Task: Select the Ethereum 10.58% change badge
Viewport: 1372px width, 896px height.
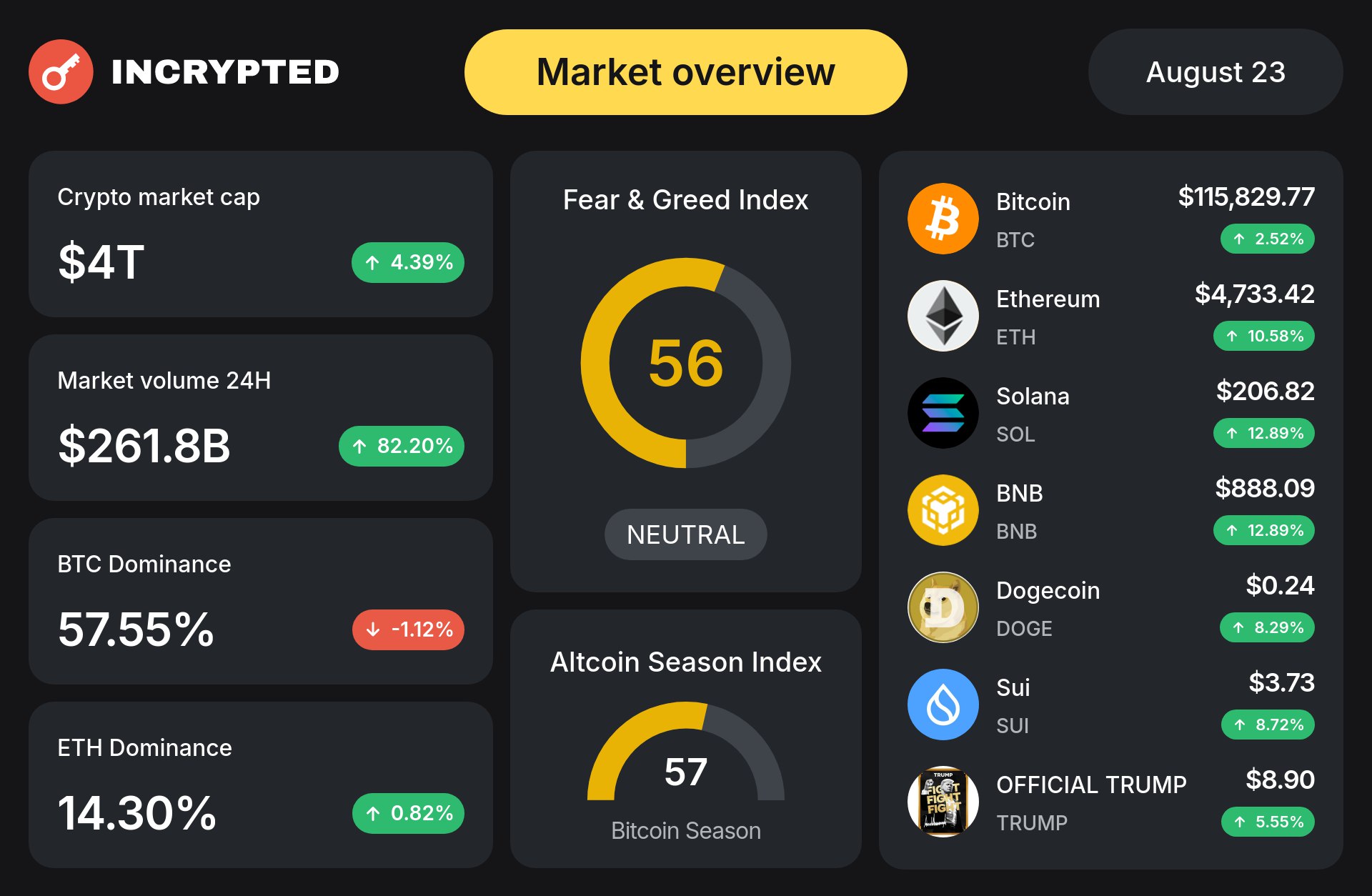Action: click(x=1264, y=336)
